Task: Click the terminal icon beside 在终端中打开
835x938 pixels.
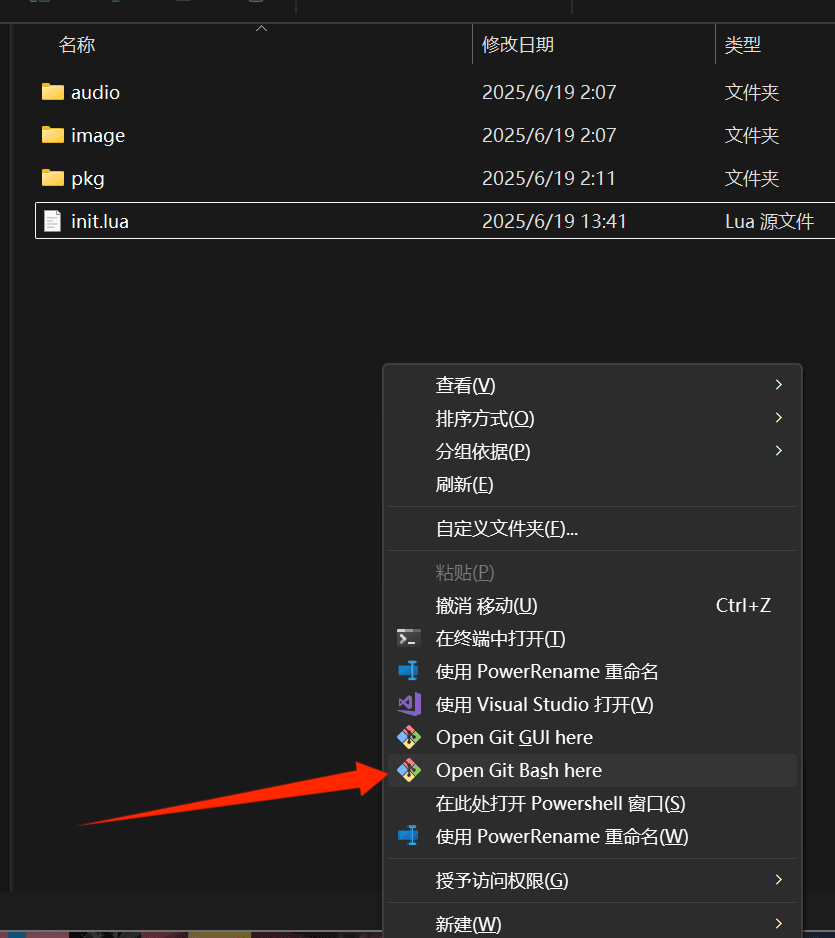Action: click(x=409, y=638)
